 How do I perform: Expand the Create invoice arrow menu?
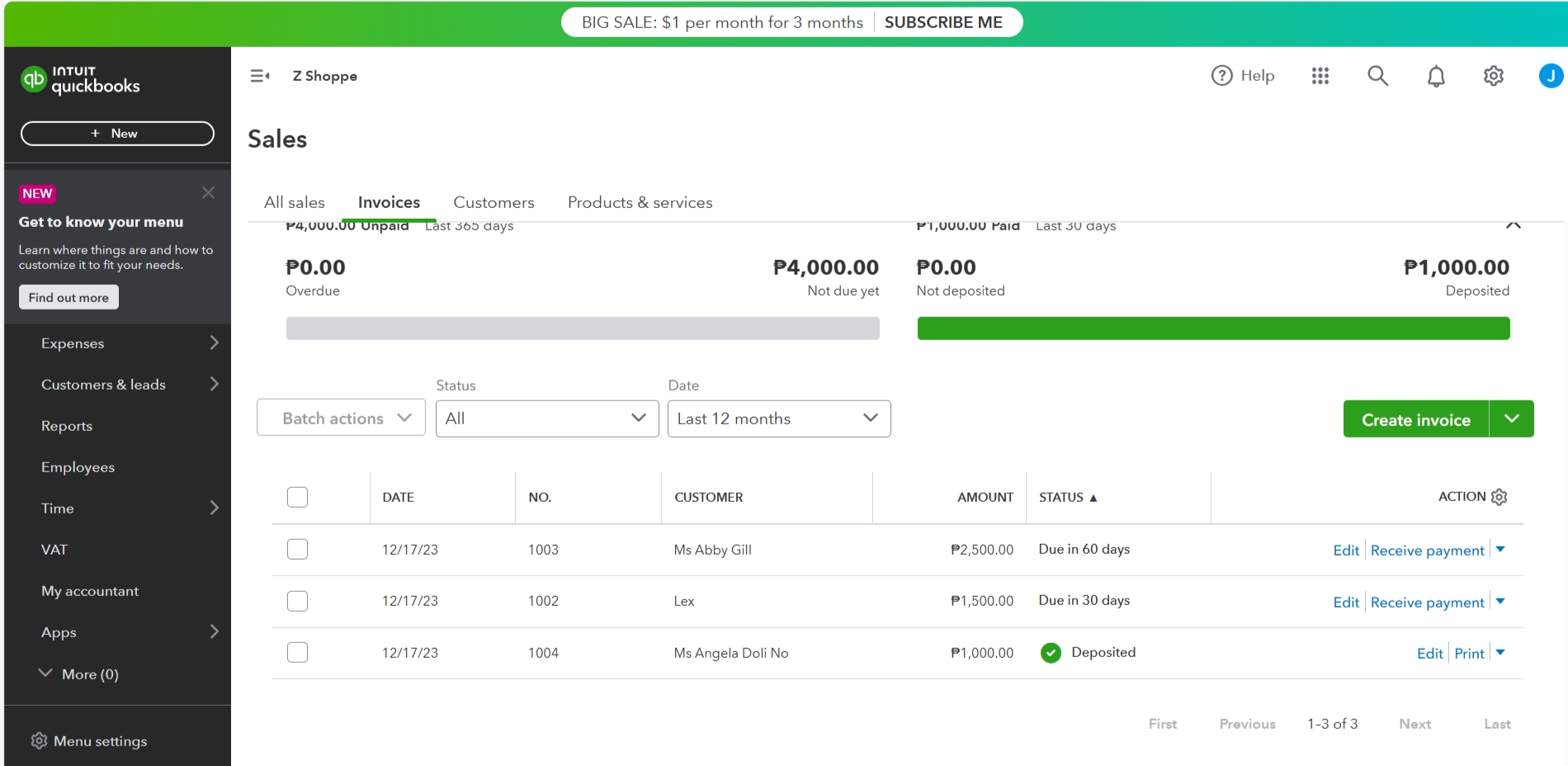1511,419
